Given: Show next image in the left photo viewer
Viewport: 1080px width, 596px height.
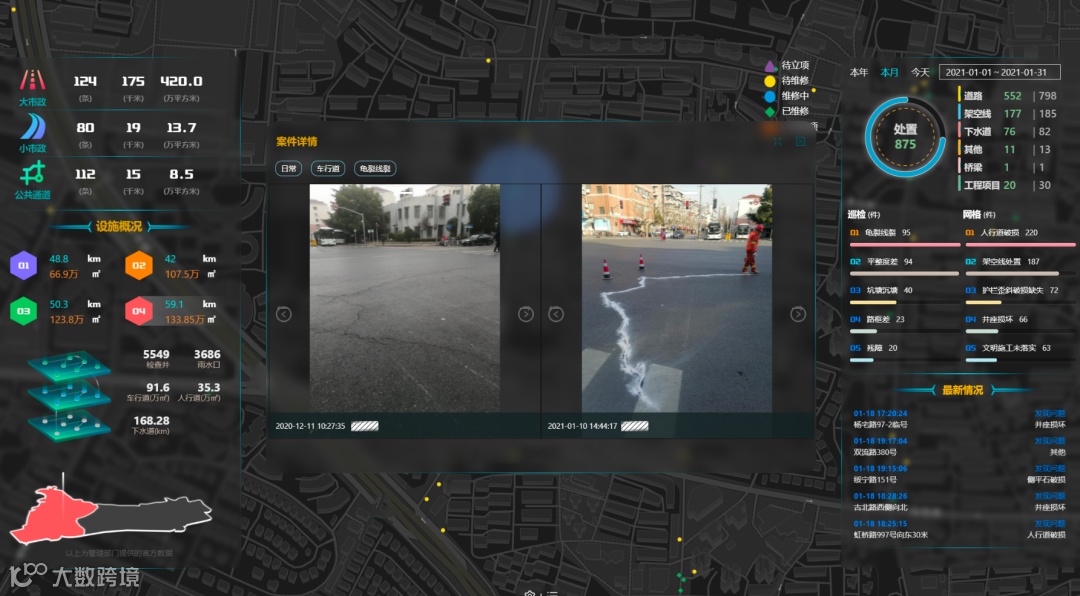Looking at the screenshot, I should click(526, 314).
